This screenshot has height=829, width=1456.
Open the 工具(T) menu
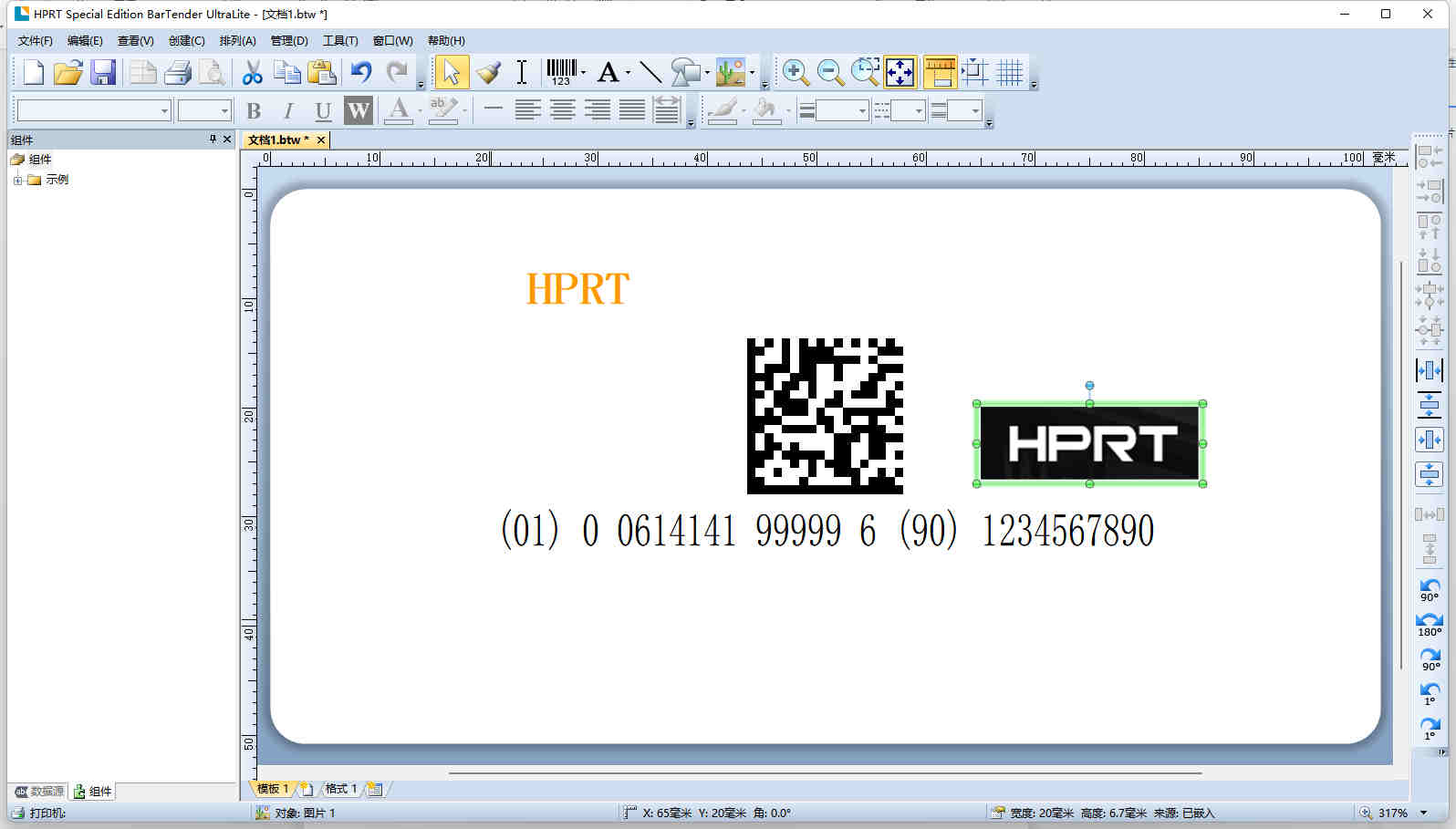click(x=340, y=41)
